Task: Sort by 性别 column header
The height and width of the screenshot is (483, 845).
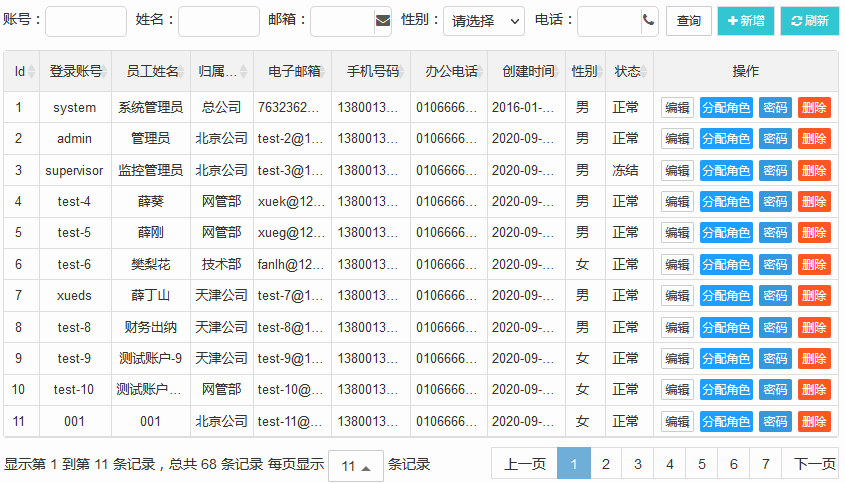Action: (585, 71)
